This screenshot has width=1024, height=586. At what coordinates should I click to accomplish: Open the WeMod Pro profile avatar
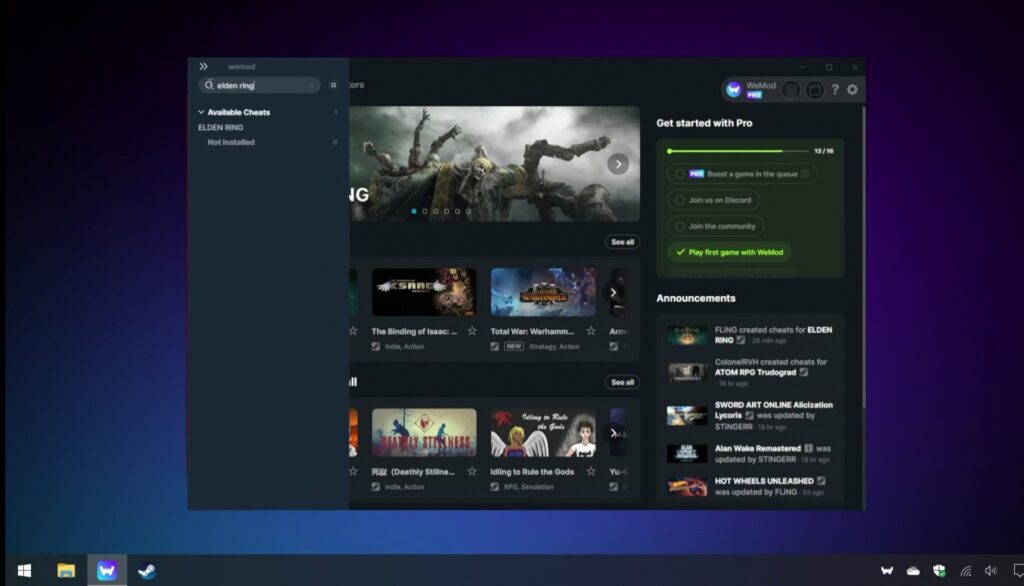click(x=734, y=90)
